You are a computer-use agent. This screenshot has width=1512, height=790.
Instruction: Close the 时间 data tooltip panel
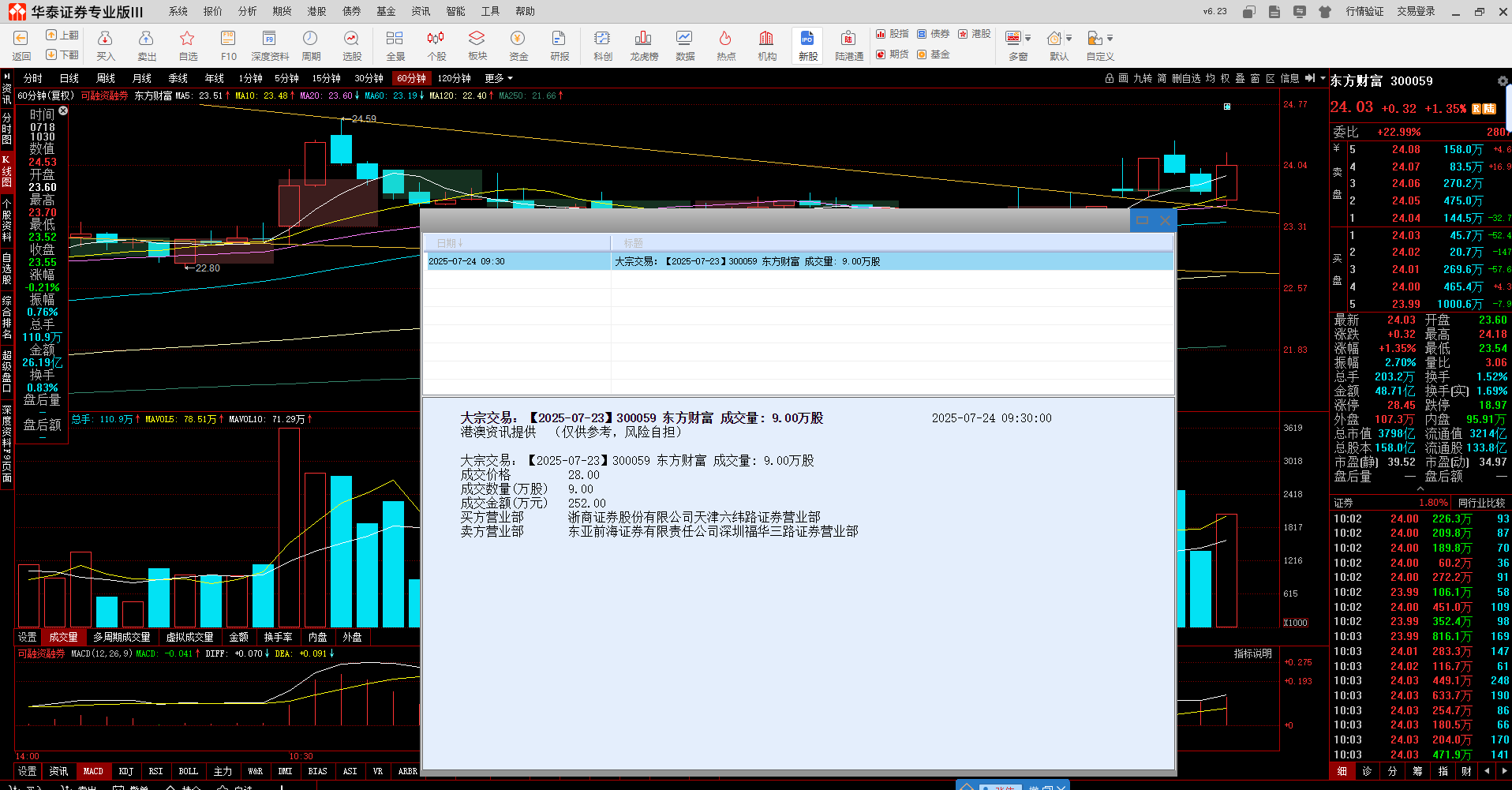(63, 110)
